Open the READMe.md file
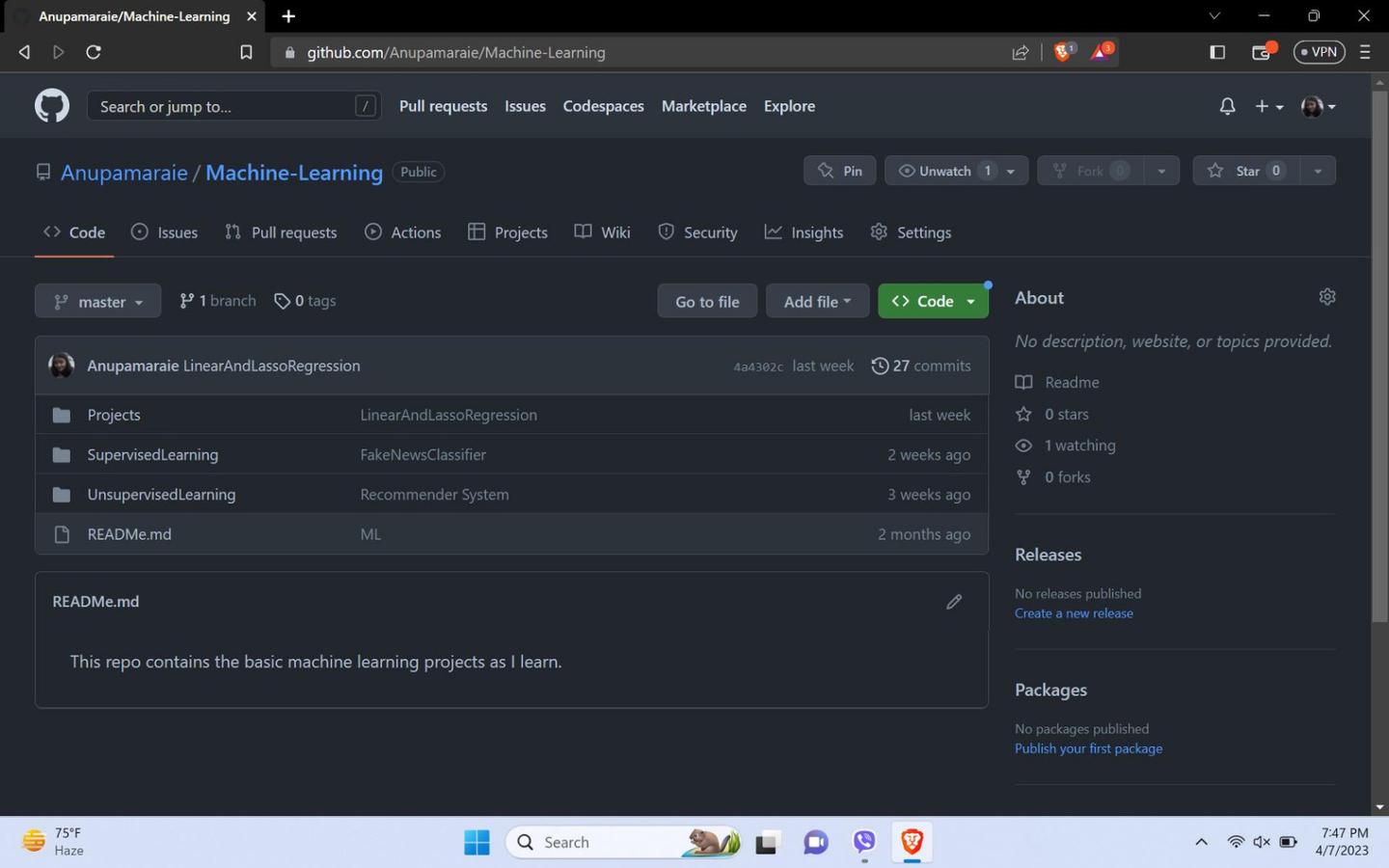 click(x=129, y=533)
